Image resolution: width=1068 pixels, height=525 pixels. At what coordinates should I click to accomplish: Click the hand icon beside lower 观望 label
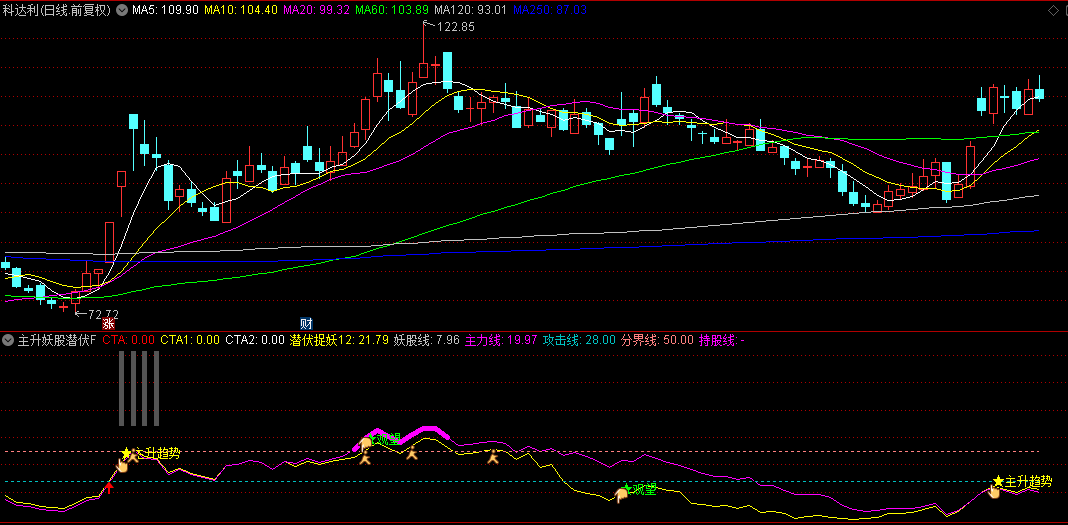click(x=621, y=496)
